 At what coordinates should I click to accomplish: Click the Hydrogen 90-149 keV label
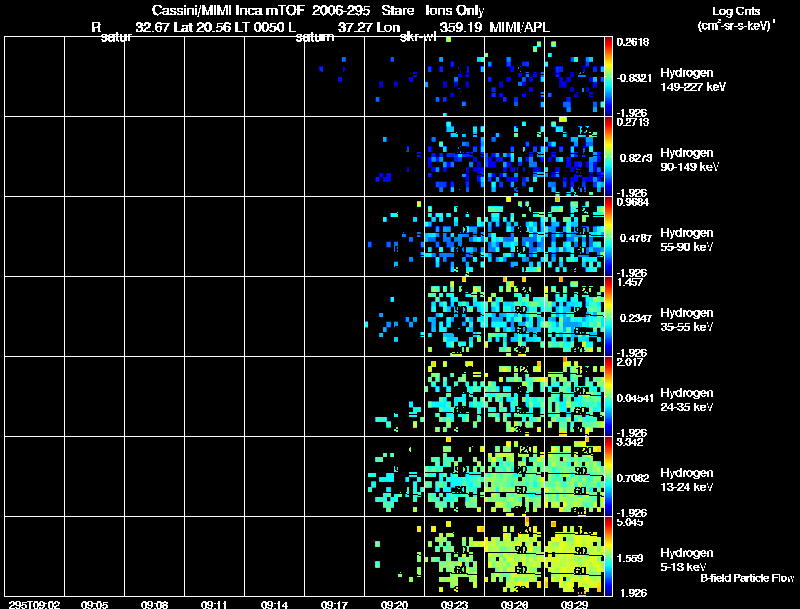pyautogui.click(x=689, y=160)
